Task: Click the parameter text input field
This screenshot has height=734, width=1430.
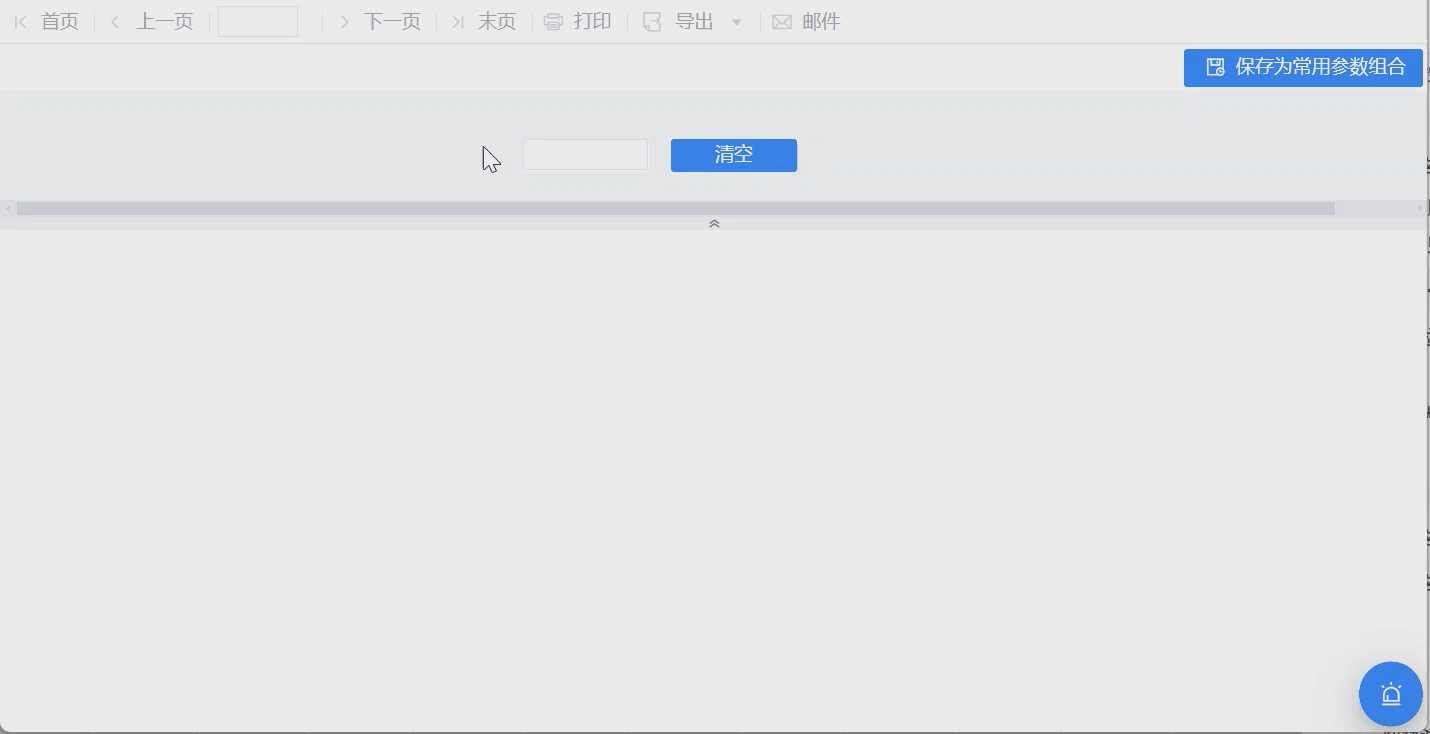Action: click(585, 154)
